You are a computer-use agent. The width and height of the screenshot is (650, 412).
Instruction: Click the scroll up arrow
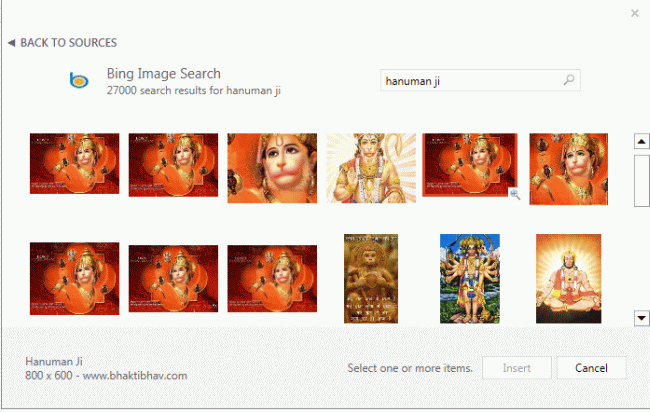tap(641, 141)
